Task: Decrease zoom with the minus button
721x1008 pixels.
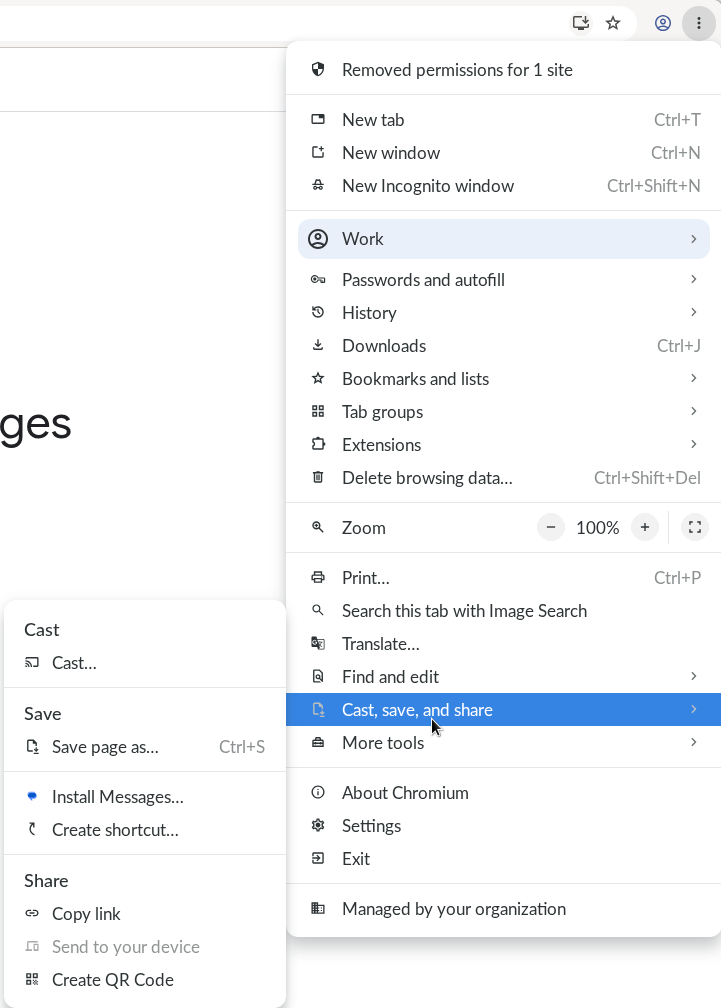Action: click(551, 528)
